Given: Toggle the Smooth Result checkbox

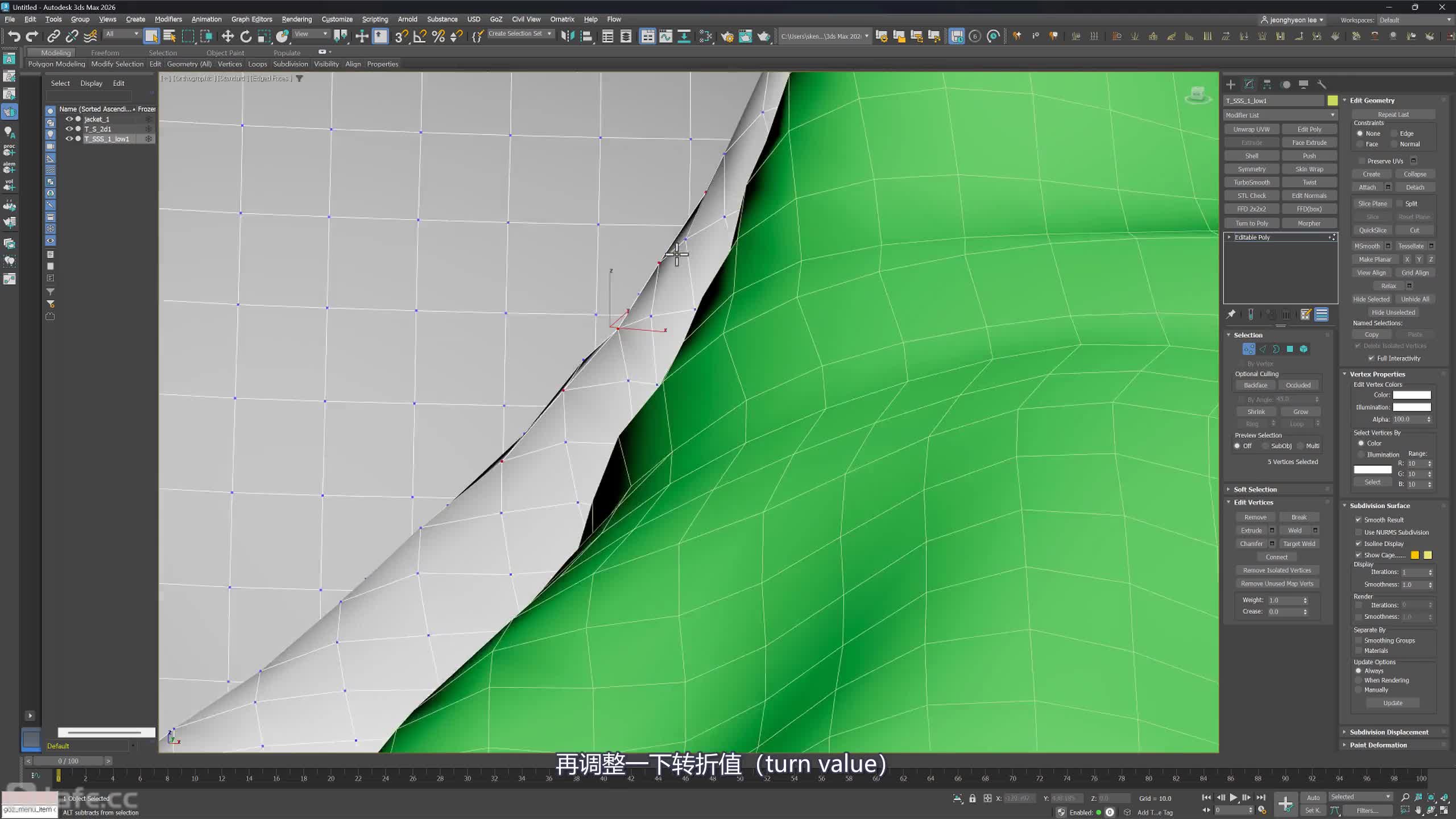Looking at the screenshot, I should tap(1359, 520).
